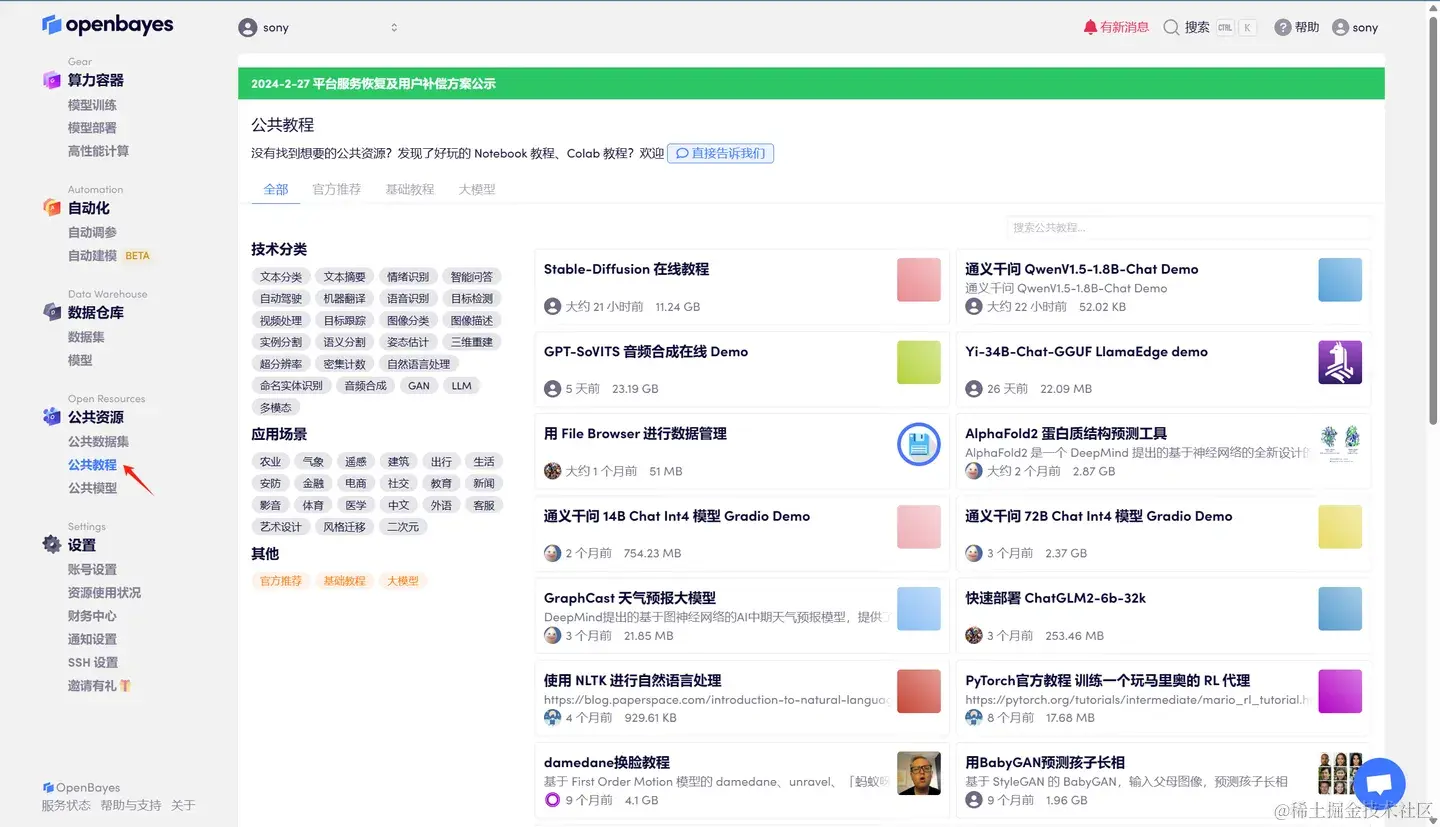Open 公共模型 in the sidebar
Viewport: 1440px width, 827px height.
click(92, 488)
